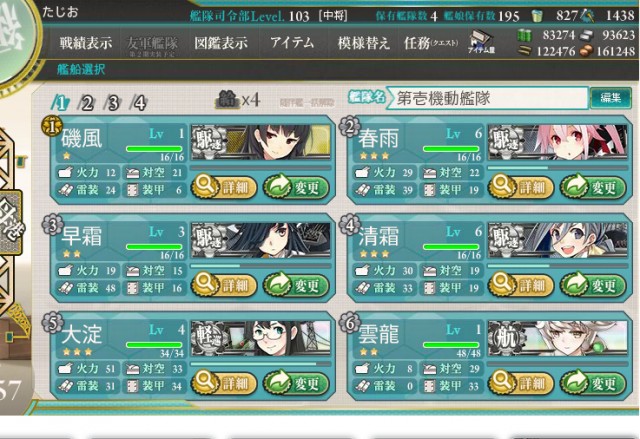
Task: Click 変更 green arrow button for 雲龍
Action: tap(593, 383)
